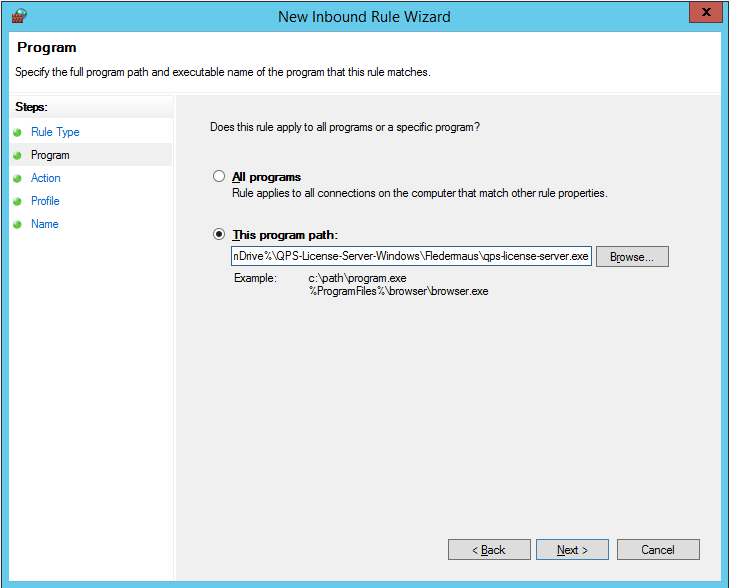Click the green bullet next to Profile step
The height and width of the screenshot is (588, 729).
coord(17,202)
